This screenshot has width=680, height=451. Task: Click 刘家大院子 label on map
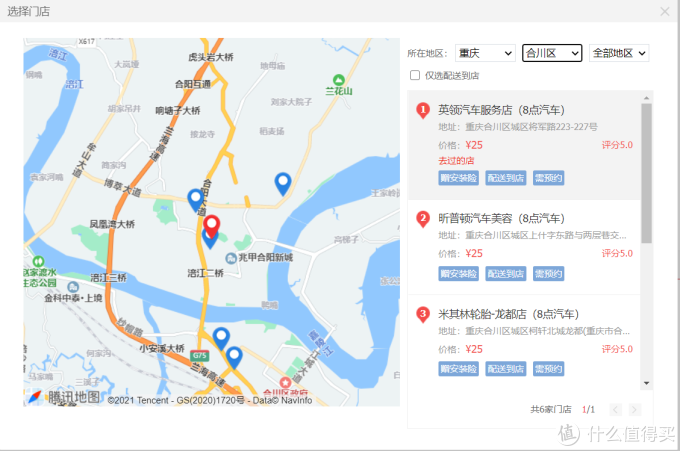click(x=291, y=102)
